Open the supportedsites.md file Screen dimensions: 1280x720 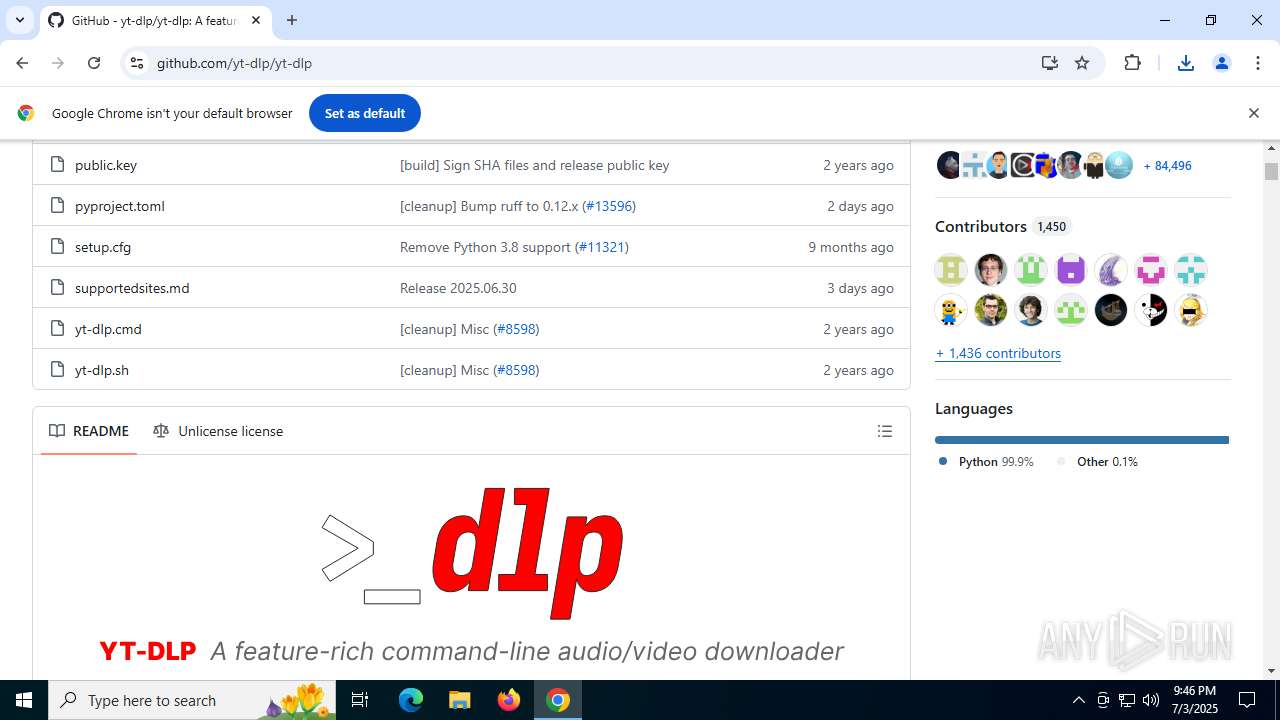click(132, 288)
